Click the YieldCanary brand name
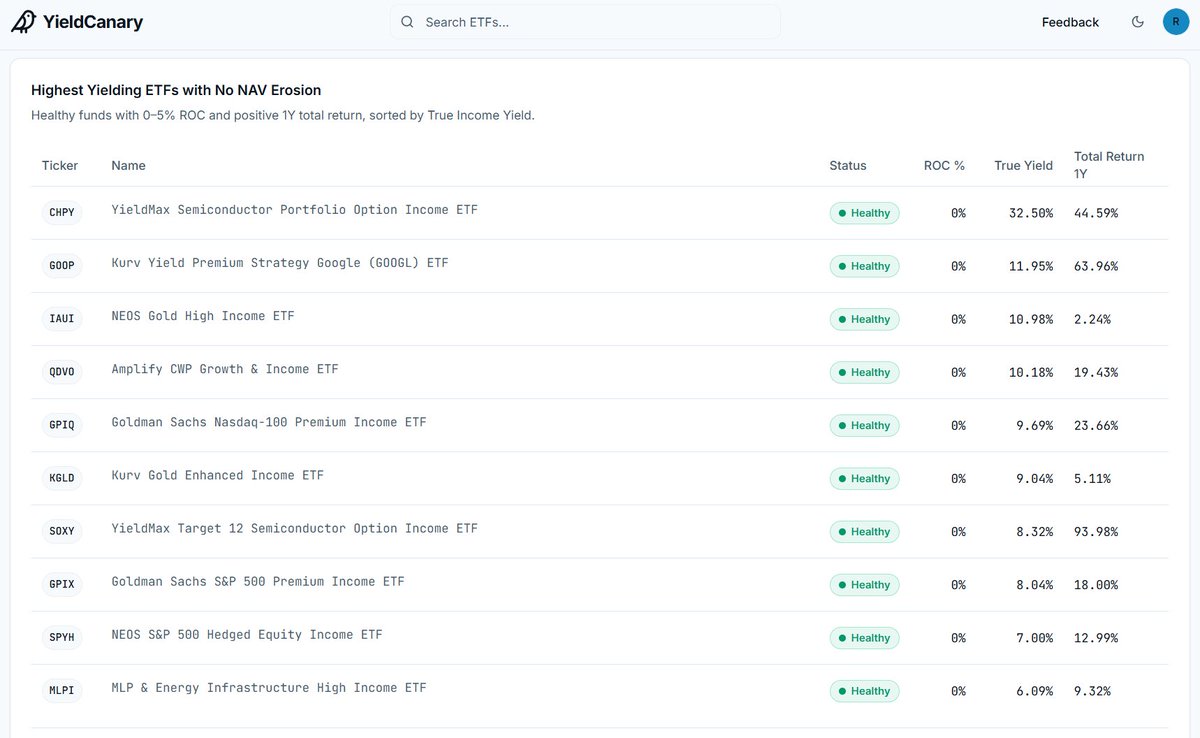This screenshot has width=1200, height=738. tap(93, 22)
